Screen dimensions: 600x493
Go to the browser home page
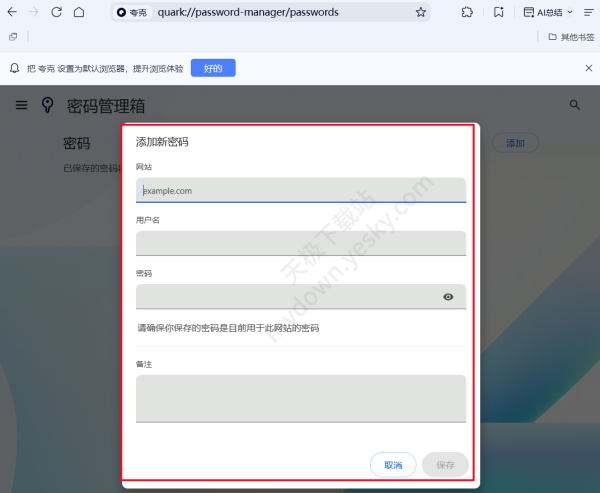coord(79,12)
